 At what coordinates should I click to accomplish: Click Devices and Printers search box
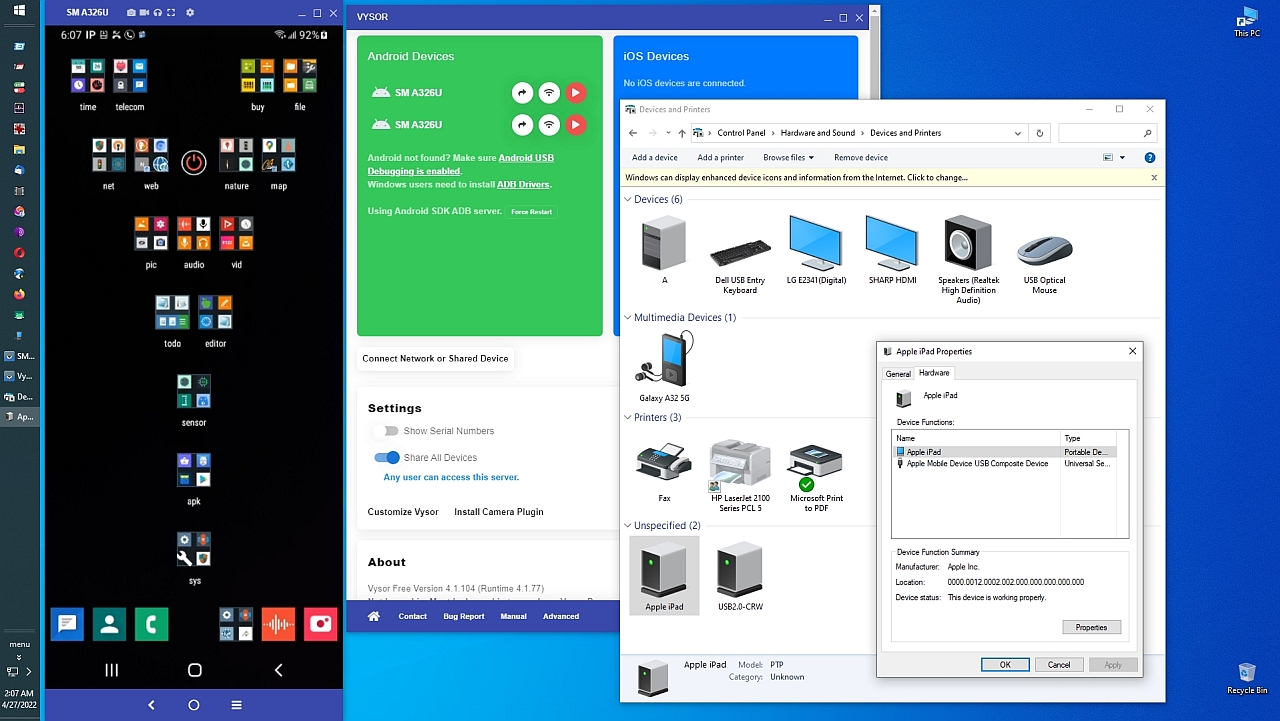[x=1107, y=133]
